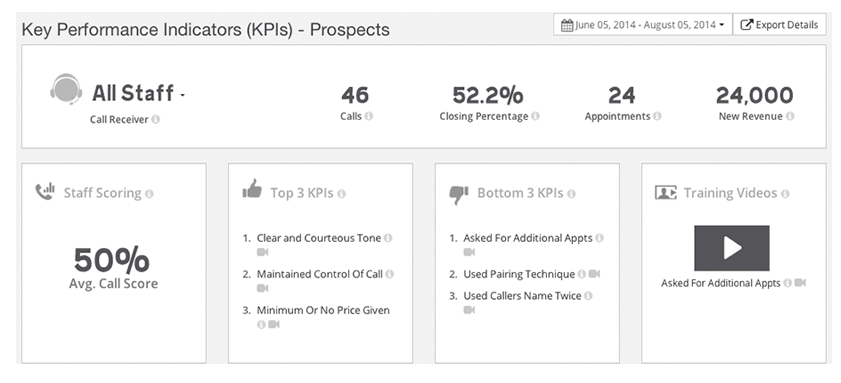This screenshot has width=841, height=383.
Task: Show info for Bottom 3 KPIs heading
Action: click(x=571, y=194)
